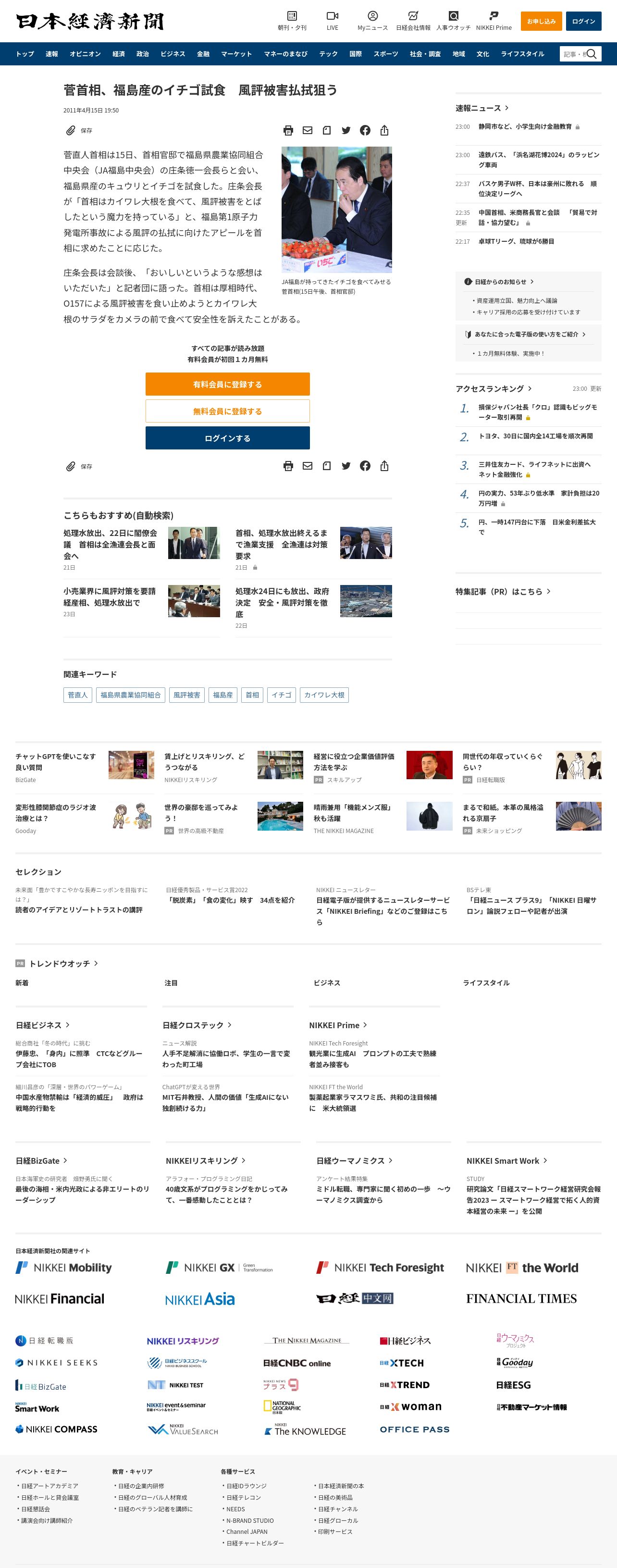Click the bottom 保存 paperclip icon

[71, 466]
